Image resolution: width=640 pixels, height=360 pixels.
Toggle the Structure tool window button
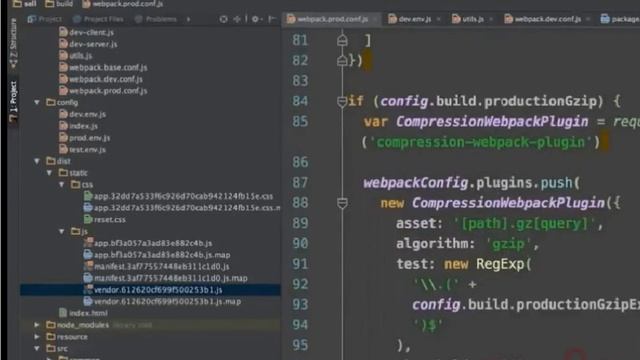pos(13,43)
